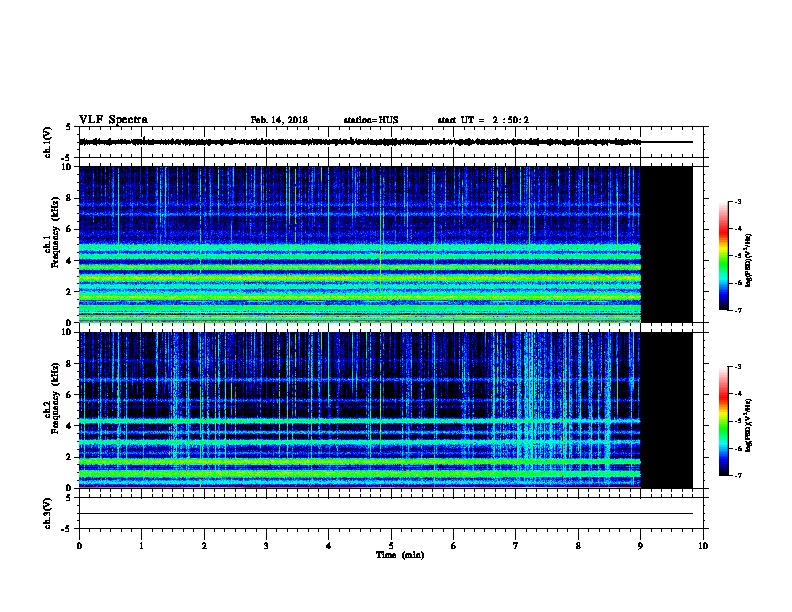Click time-axis tick label "3"
The image size is (792, 612).
pyautogui.click(x=266, y=546)
